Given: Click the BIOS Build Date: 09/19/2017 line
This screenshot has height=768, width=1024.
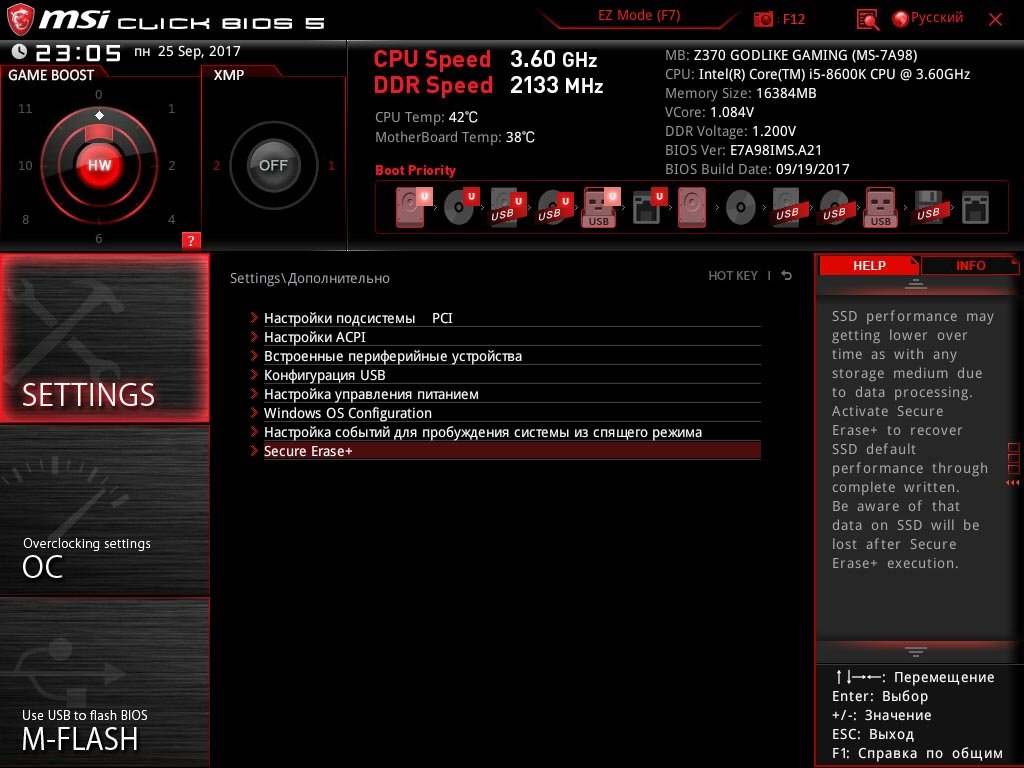Looking at the screenshot, I should [757, 168].
